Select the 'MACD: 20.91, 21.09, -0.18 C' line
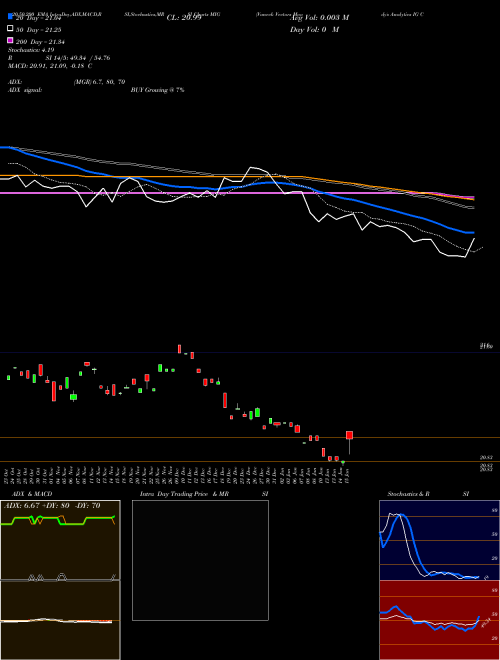The width and height of the screenshot is (500, 660). [50, 66]
